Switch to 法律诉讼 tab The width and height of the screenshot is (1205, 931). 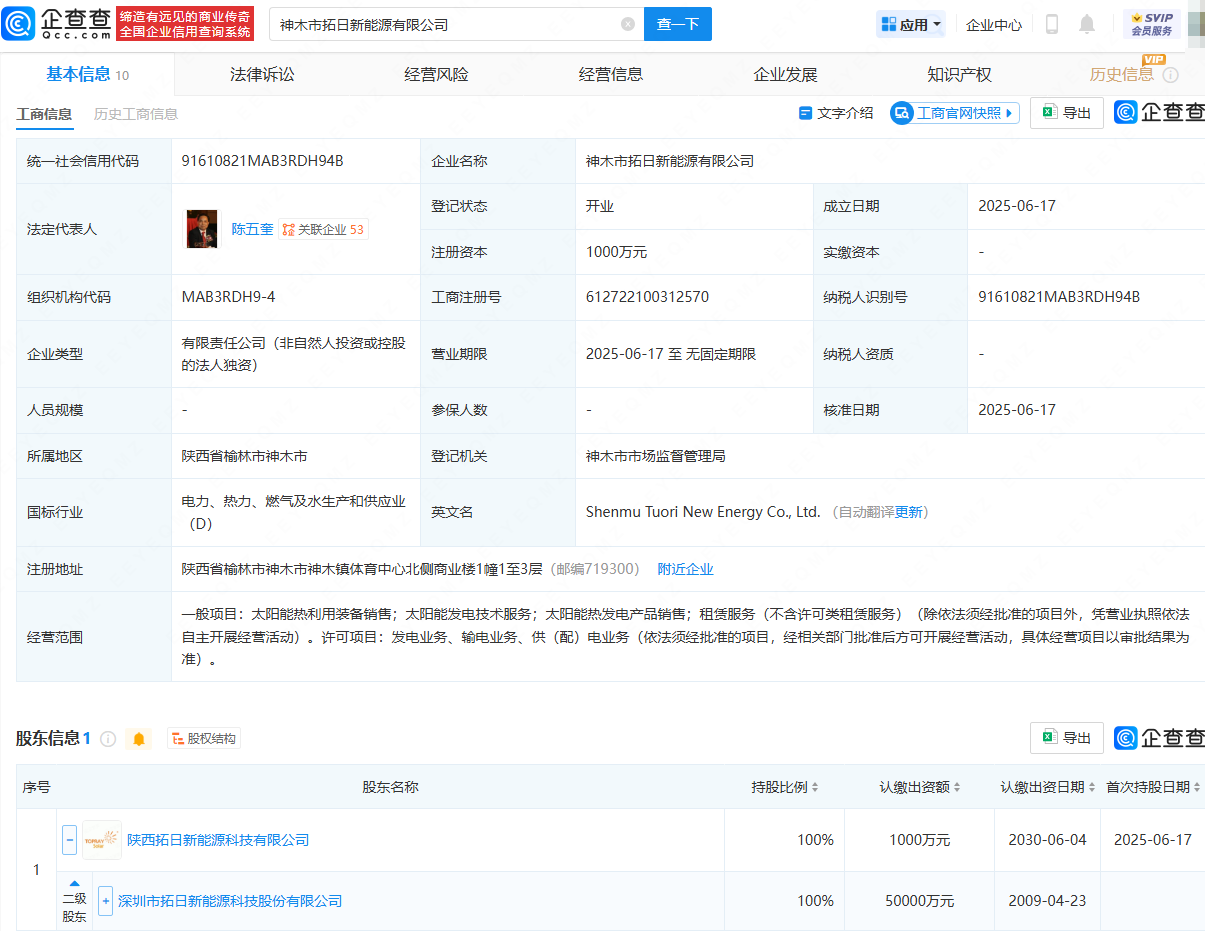[262, 75]
